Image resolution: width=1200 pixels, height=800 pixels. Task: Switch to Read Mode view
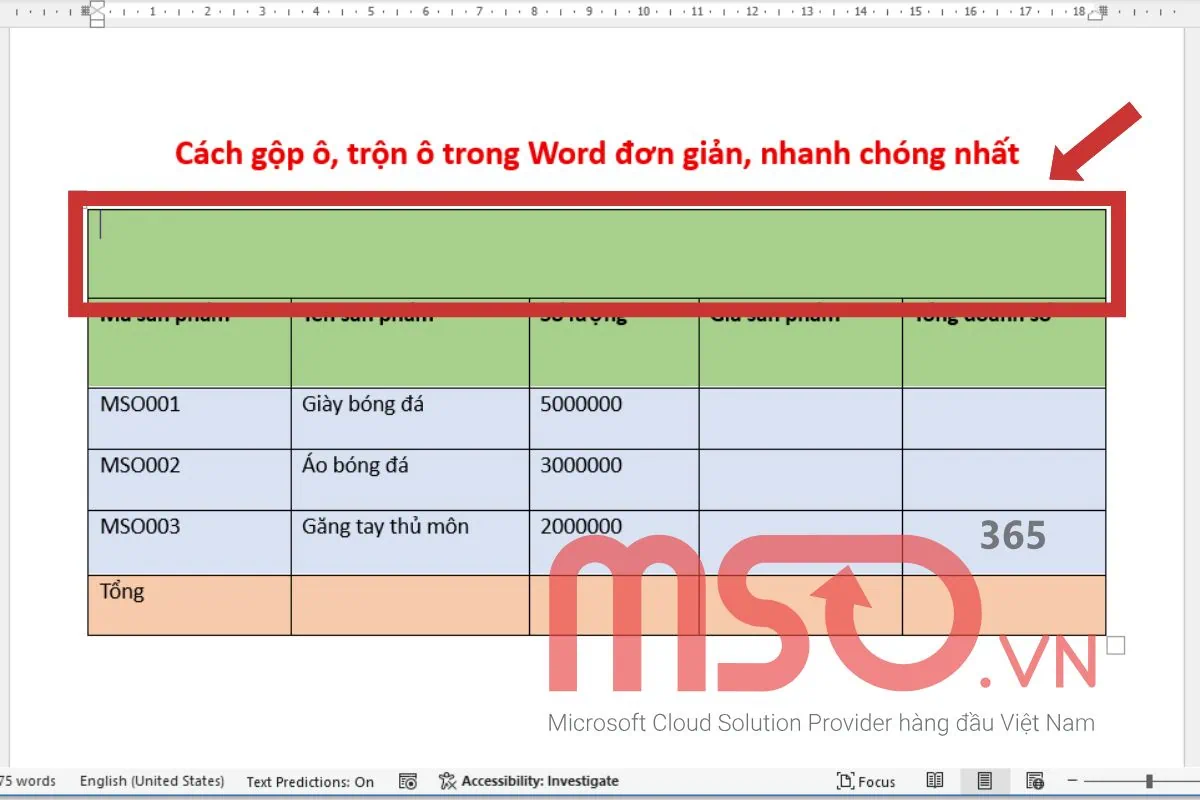[935, 781]
